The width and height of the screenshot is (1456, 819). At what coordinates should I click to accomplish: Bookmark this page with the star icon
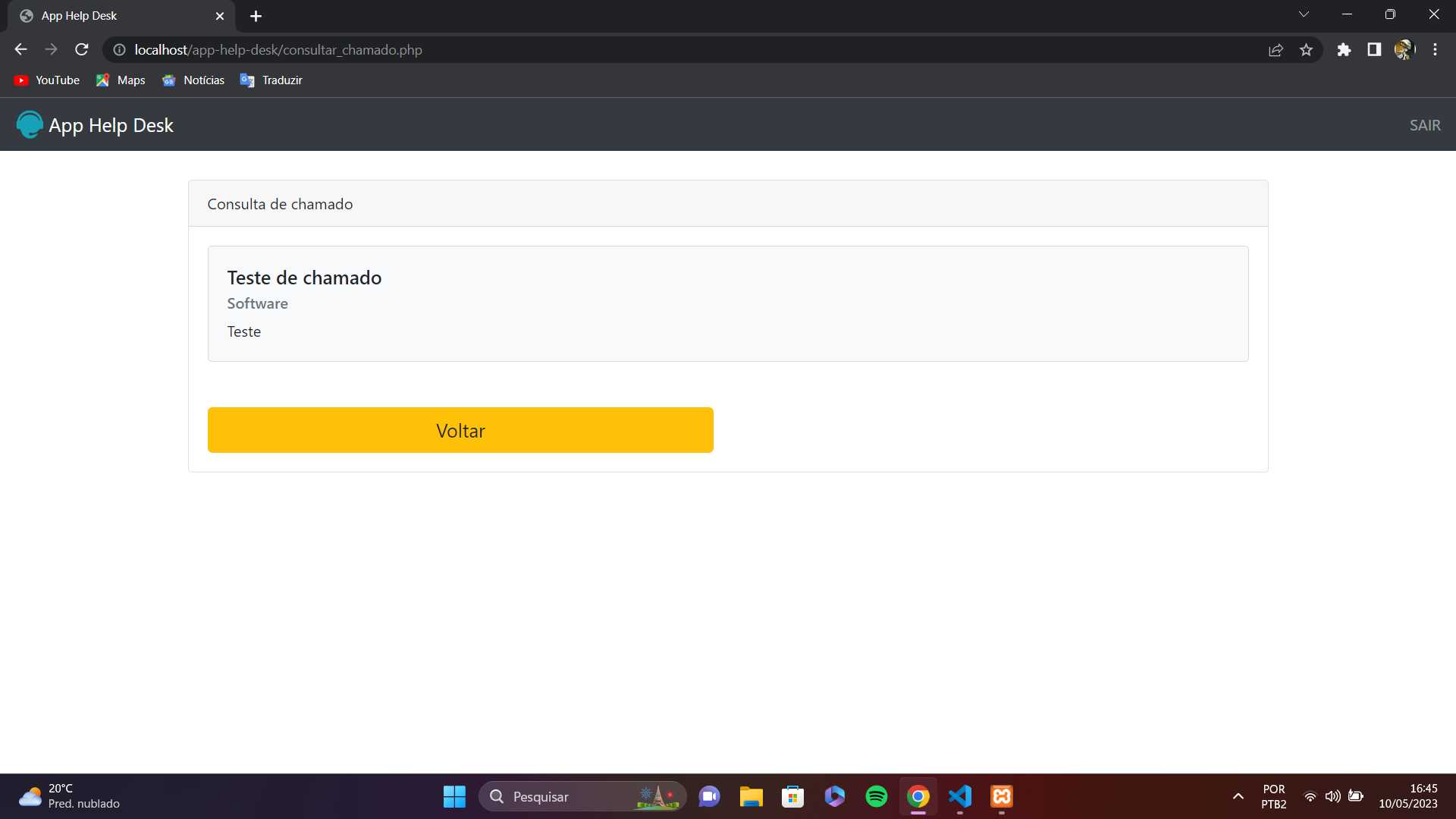point(1307,49)
